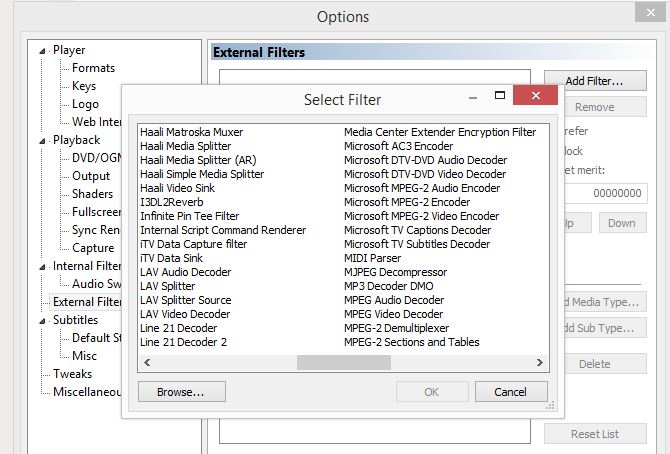Click the merit value field 00000000
The height and width of the screenshot is (454, 670).
606,193
